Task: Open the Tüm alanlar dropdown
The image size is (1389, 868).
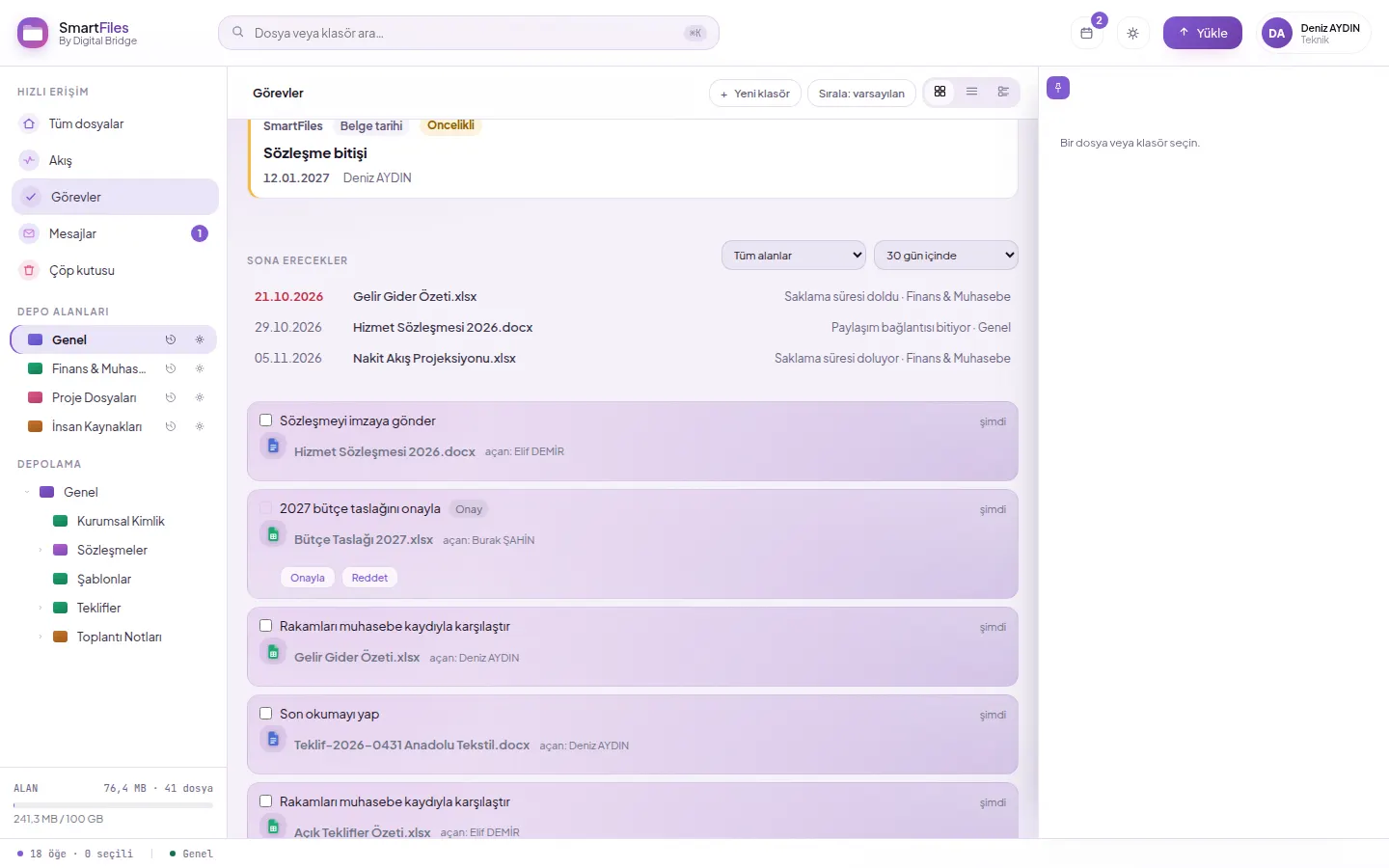Action: [x=794, y=256]
